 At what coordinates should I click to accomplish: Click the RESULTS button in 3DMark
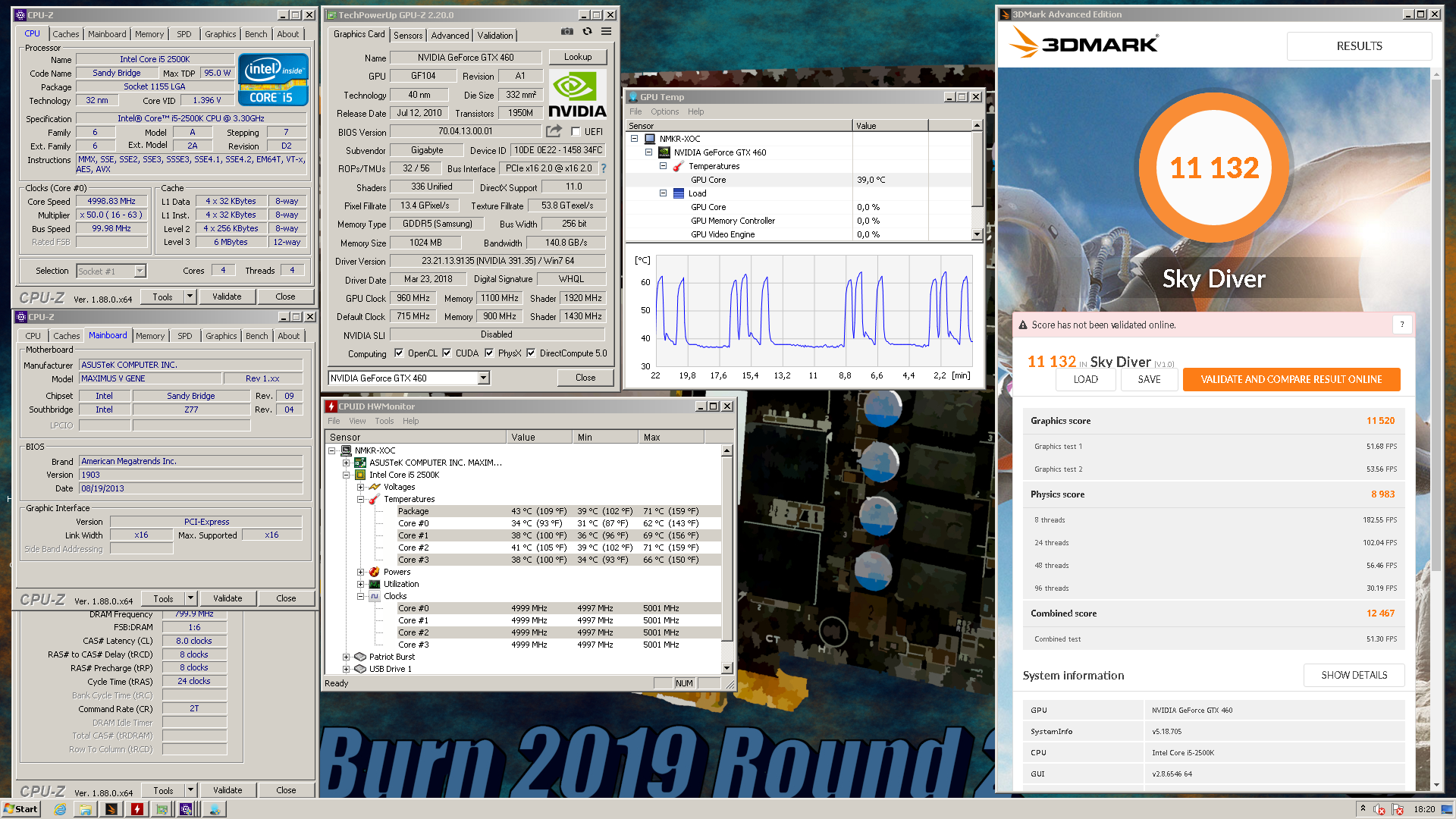coord(1359,46)
